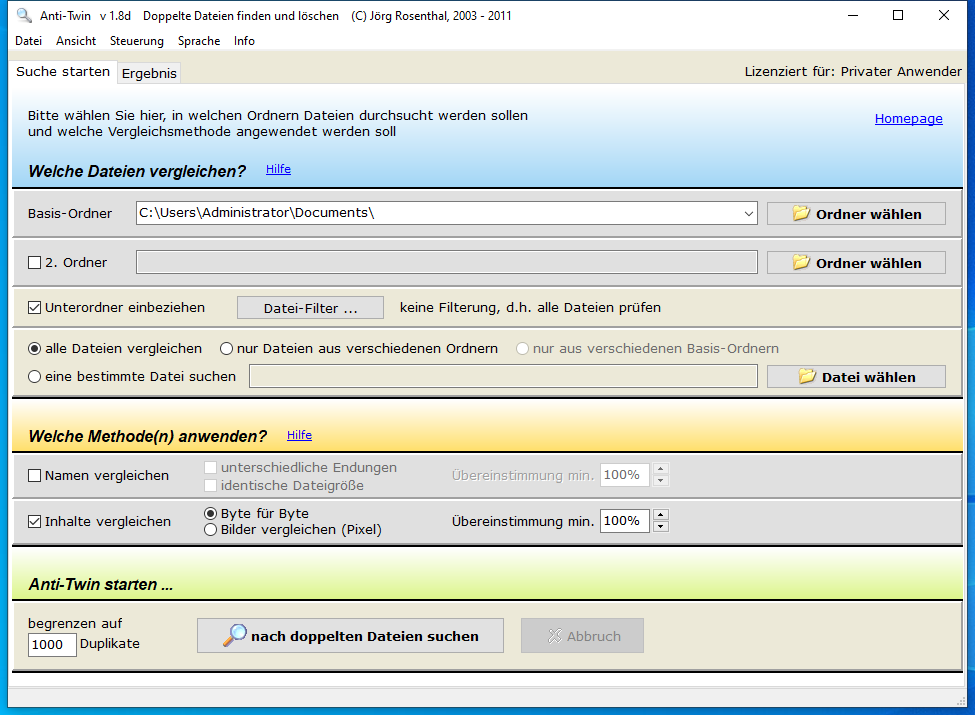The height and width of the screenshot is (715, 975).
Task: Open the Sprache menu
Action: pyautogui.click(x=199, y=41)
